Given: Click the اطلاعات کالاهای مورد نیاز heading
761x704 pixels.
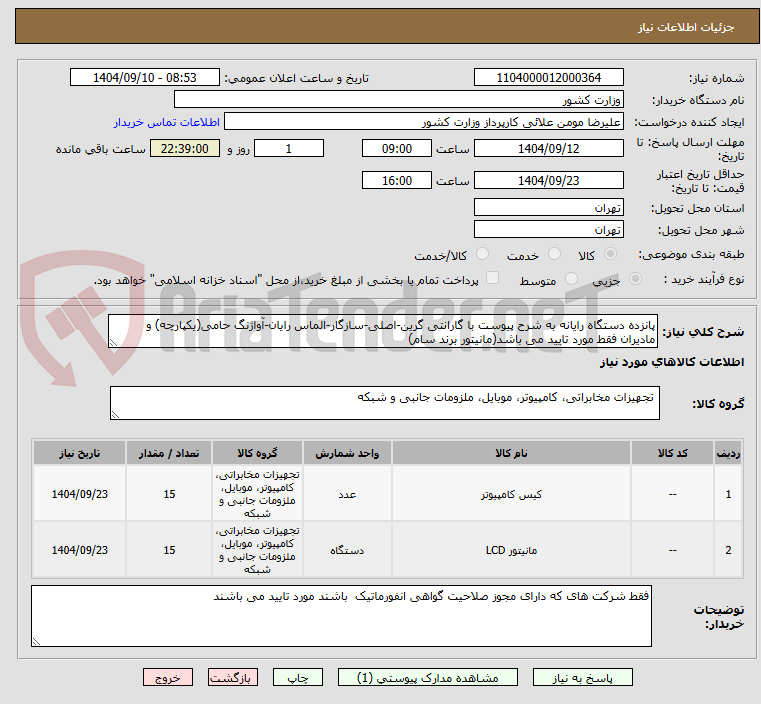Looking at the screenshot, I should point(672,362).
